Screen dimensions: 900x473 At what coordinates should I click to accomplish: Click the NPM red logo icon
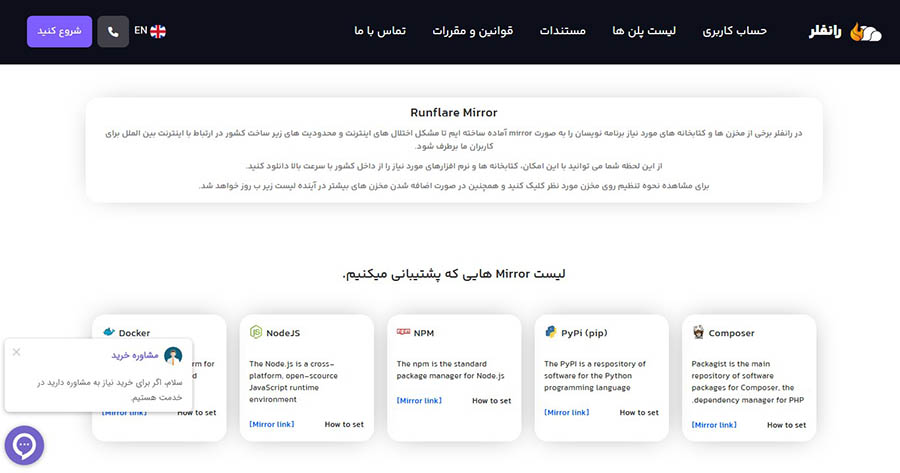coord(403,332)
